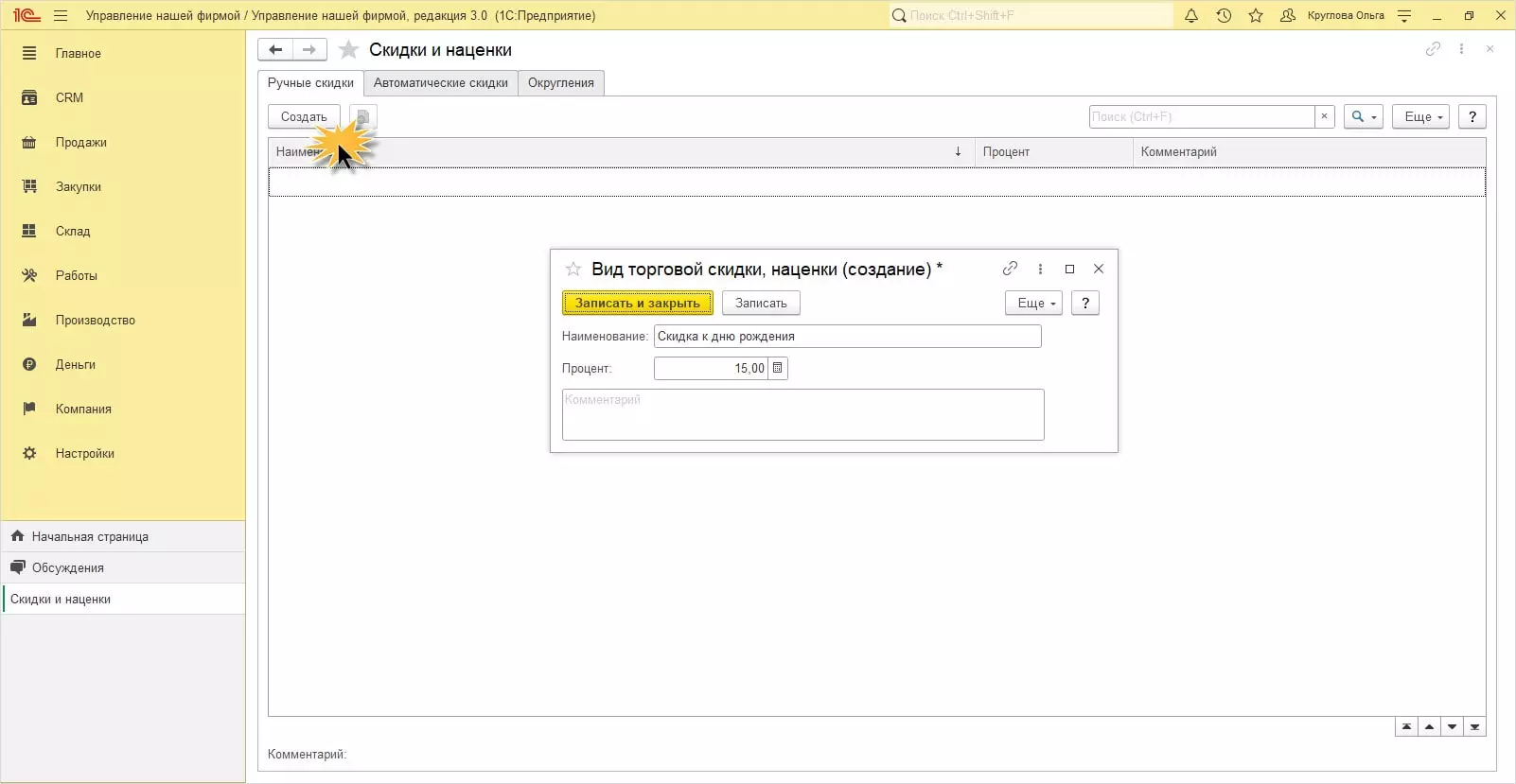Open the Обсуждения panel

(123, 567)
